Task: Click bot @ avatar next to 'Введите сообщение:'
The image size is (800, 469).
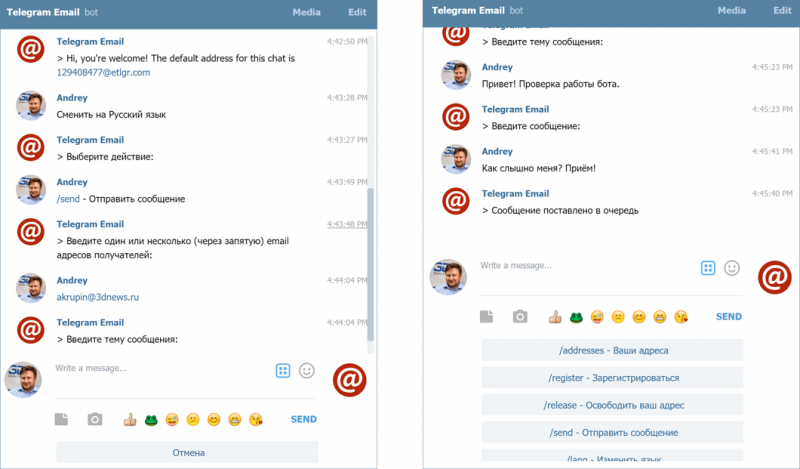Action: [456, 117]
